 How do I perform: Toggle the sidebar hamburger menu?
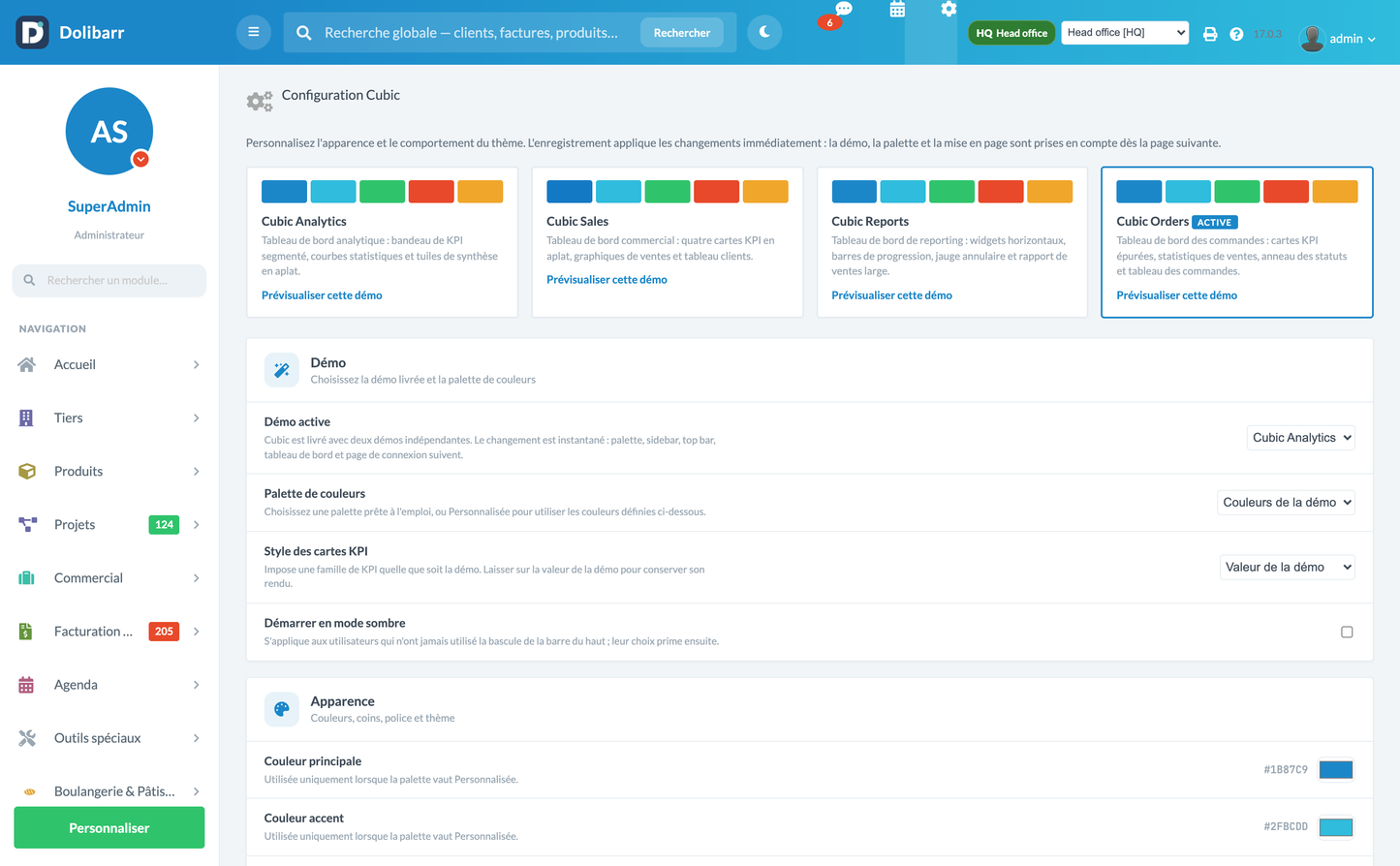(x=254, y=32)
